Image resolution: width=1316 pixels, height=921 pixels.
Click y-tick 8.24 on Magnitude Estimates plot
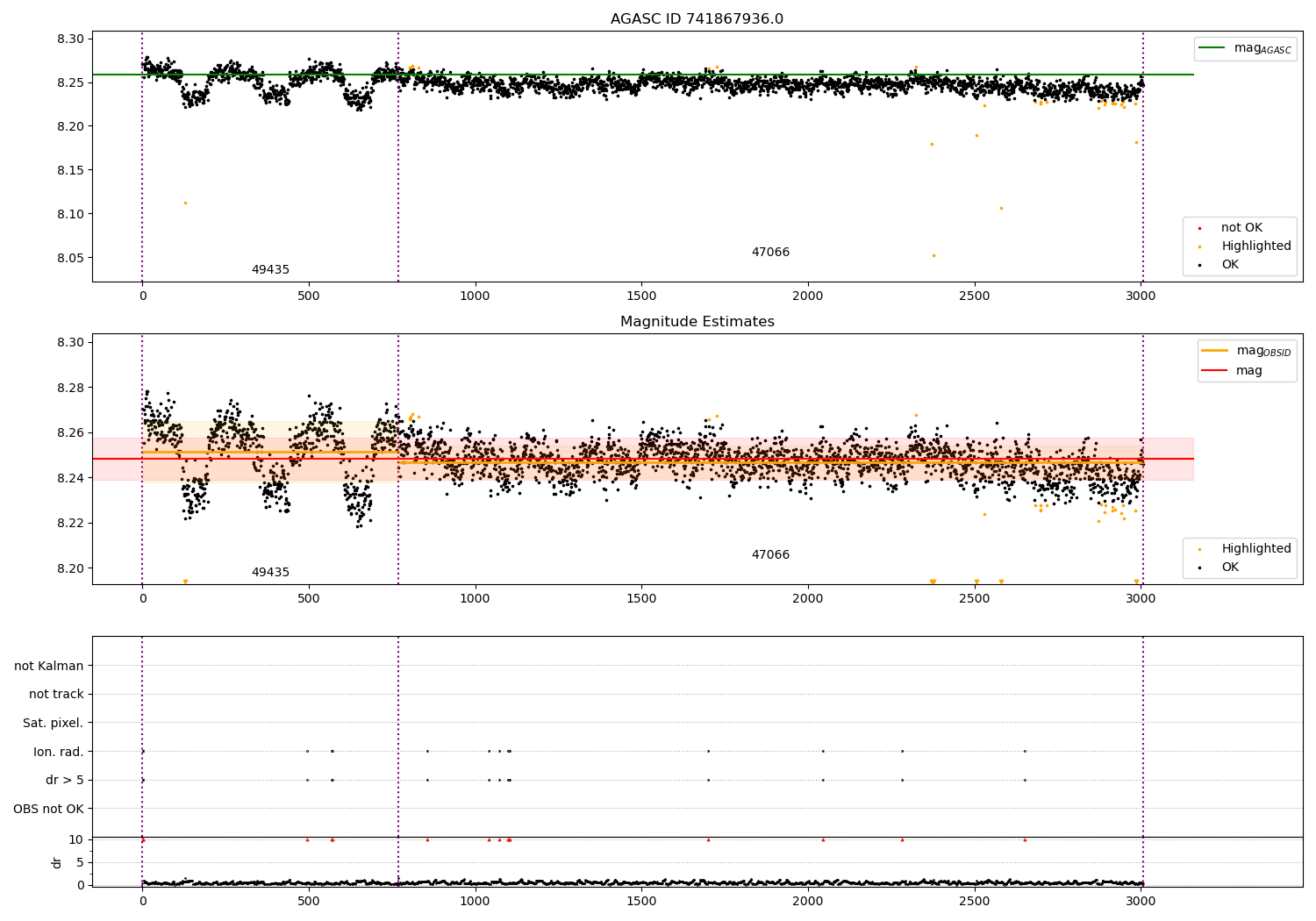(71, 478)
